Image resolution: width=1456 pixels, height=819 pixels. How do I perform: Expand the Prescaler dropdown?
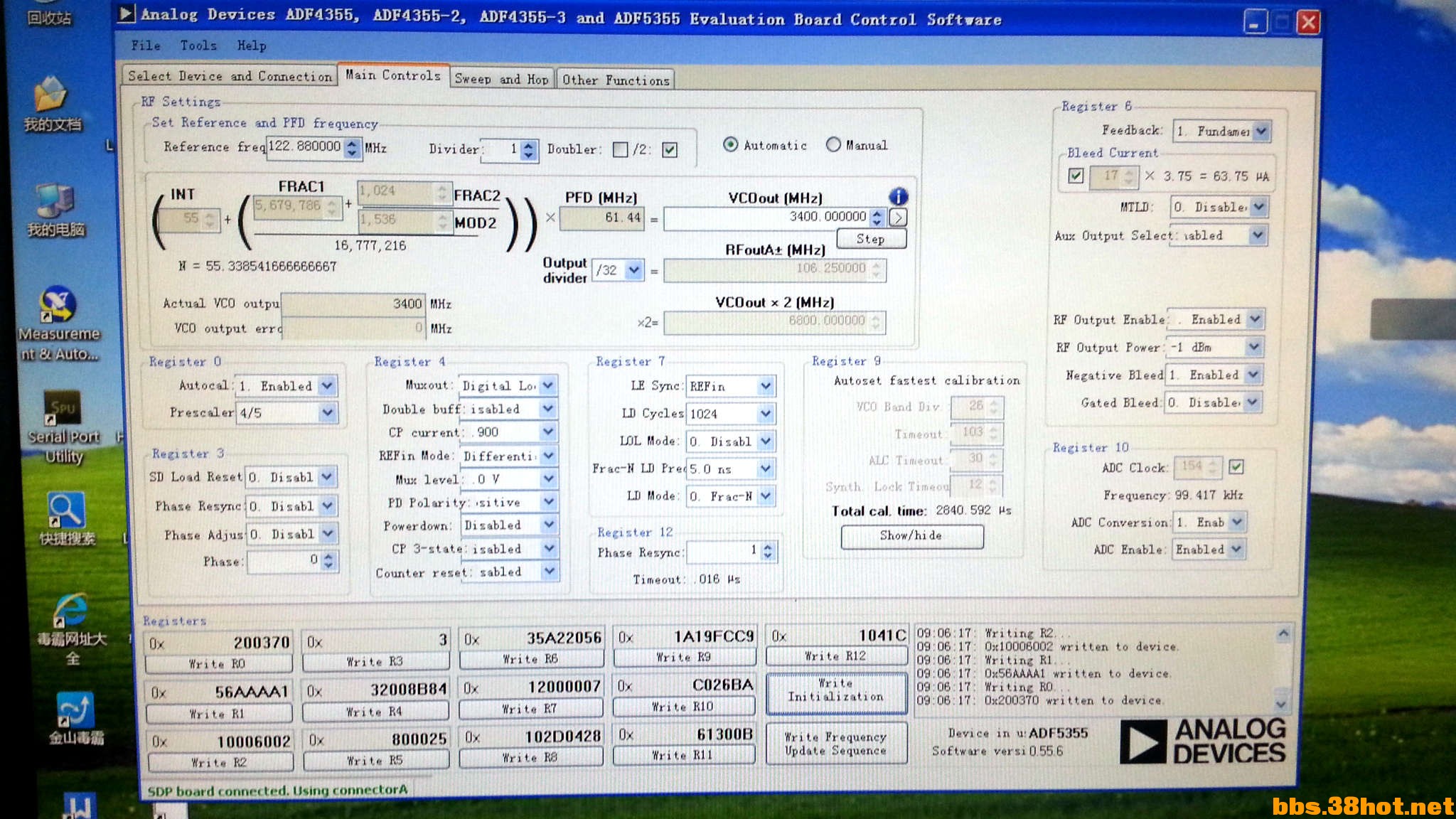(287, 412)
